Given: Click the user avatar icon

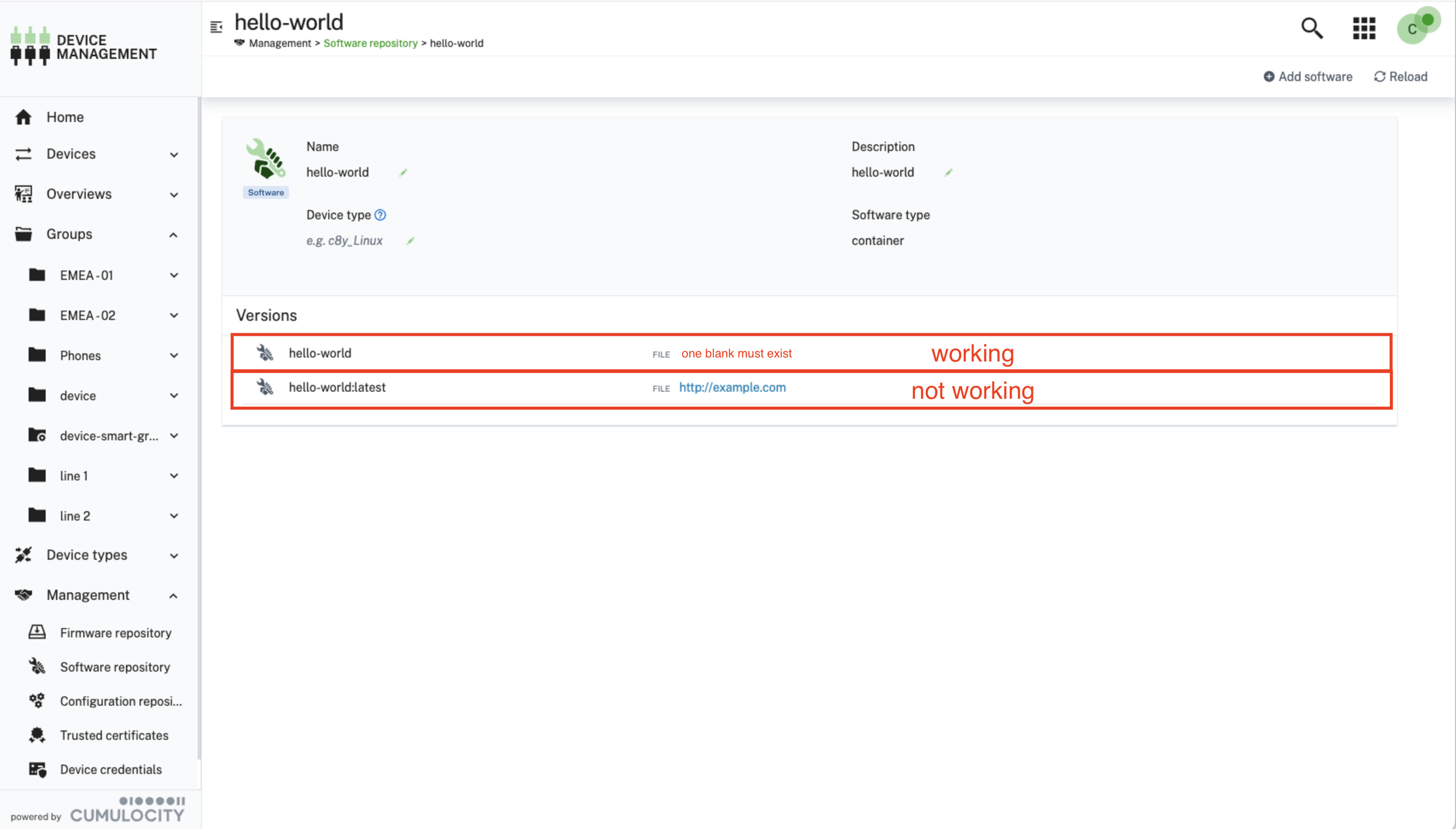Looking at the screenshot, I should tap(1414, 29).
